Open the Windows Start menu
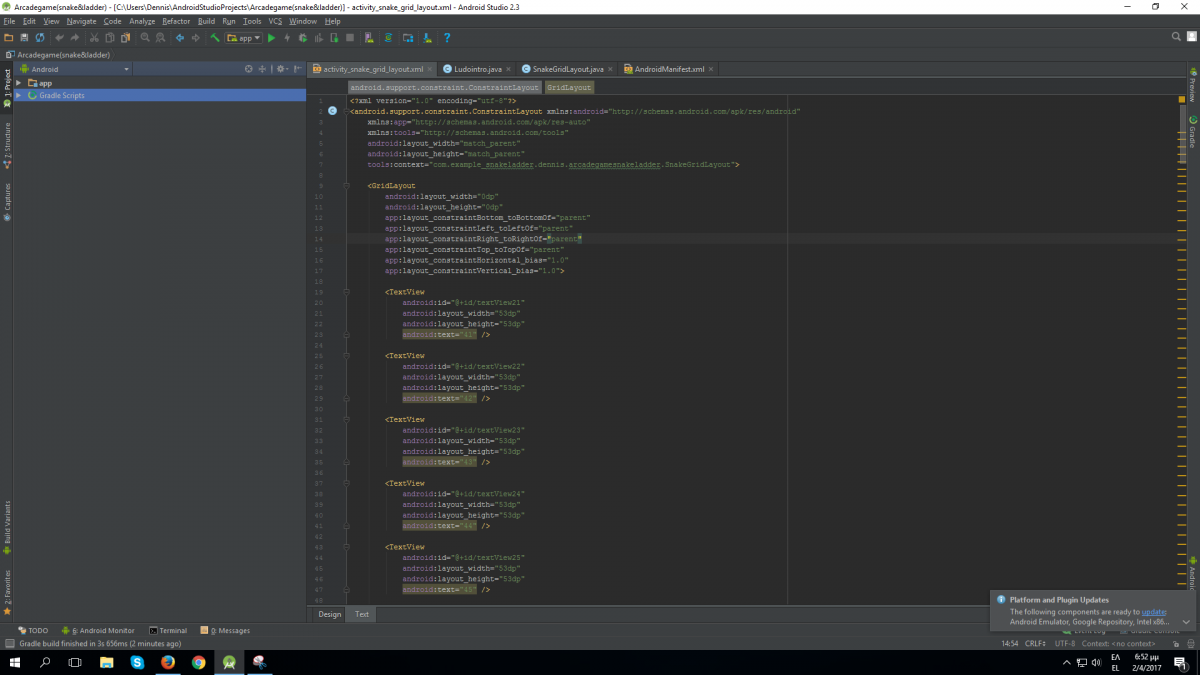The image size is (1200, 675). (15, 662)
